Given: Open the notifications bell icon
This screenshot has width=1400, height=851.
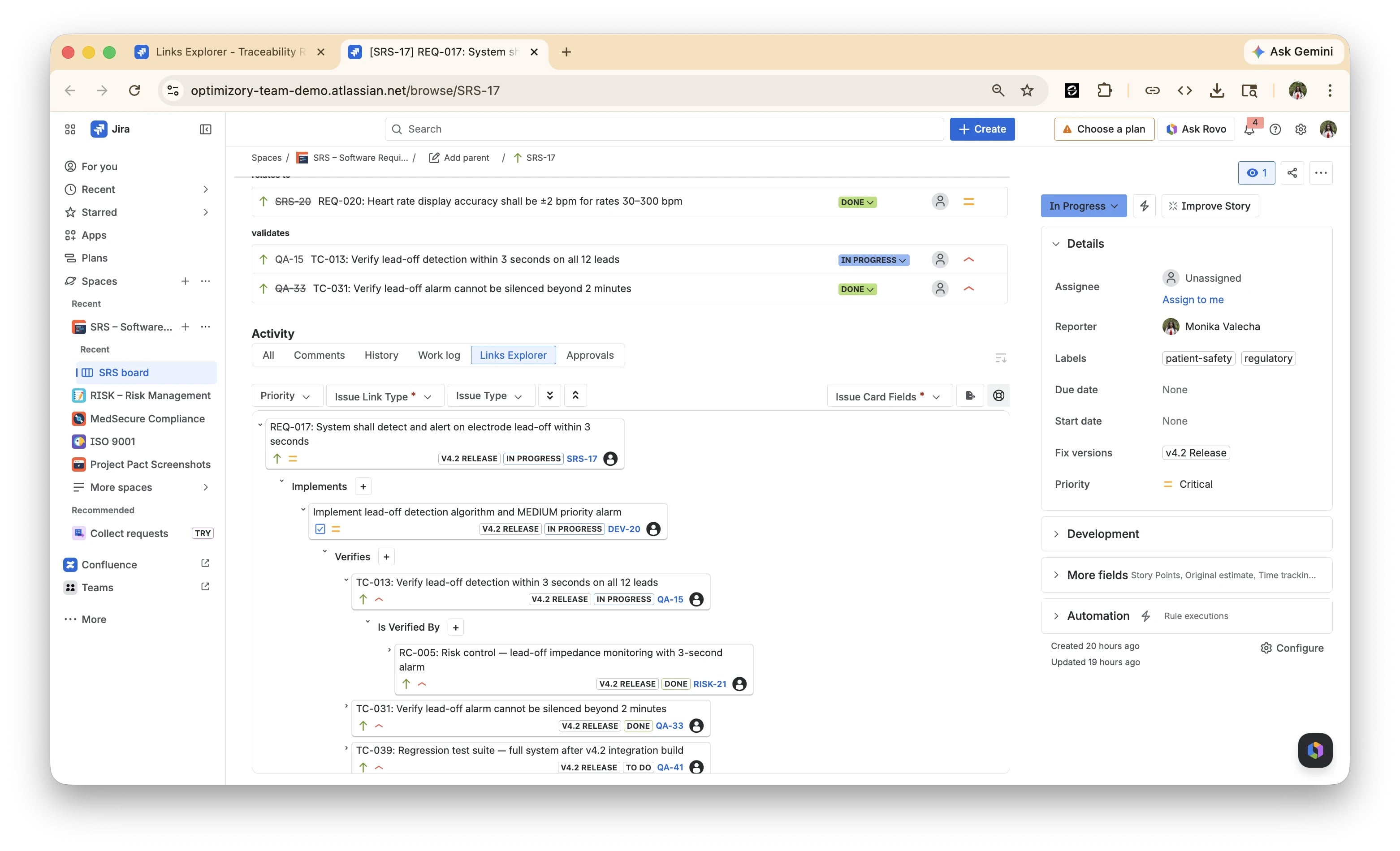Looking at the screenshot, I should point(1249,129).
